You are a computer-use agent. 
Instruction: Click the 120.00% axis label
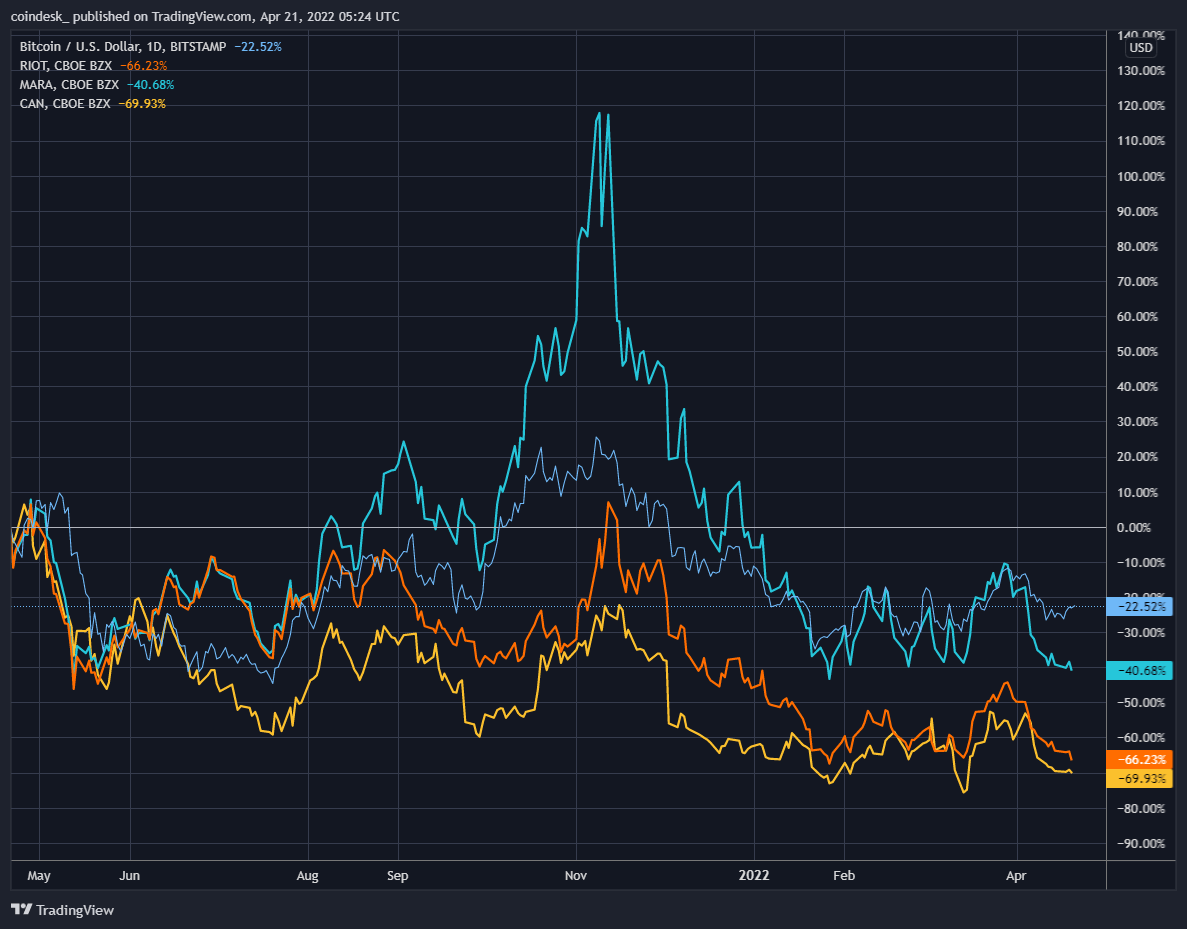1141,106
